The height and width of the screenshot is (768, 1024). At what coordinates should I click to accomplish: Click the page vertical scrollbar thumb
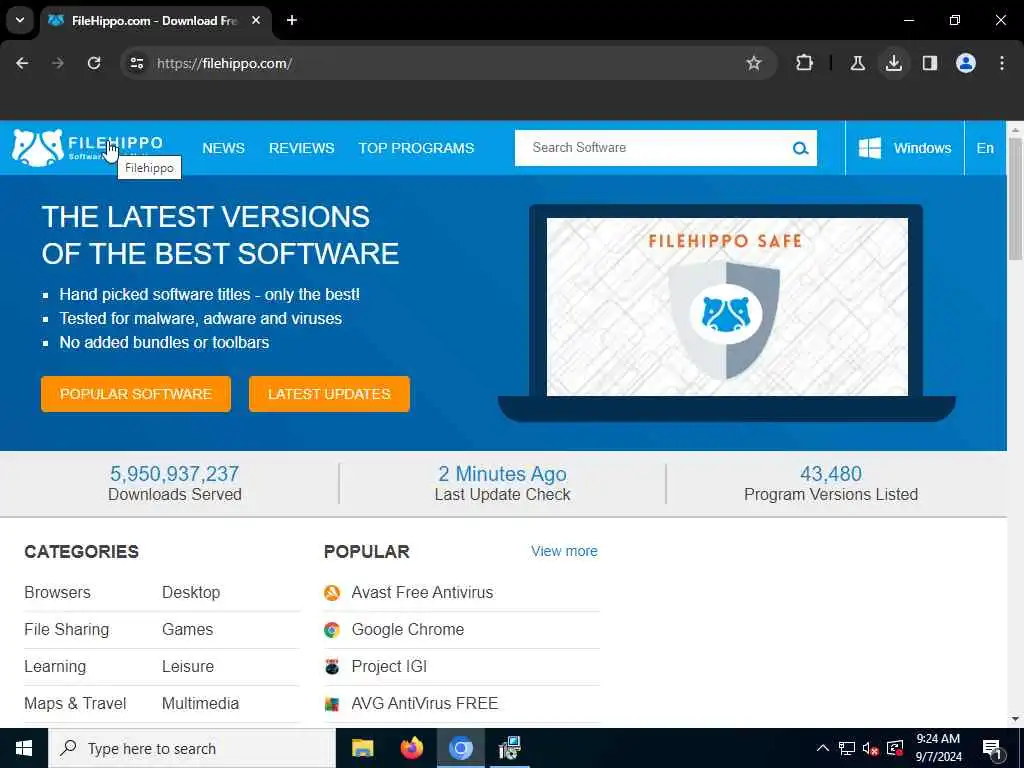click(1015, 198)
